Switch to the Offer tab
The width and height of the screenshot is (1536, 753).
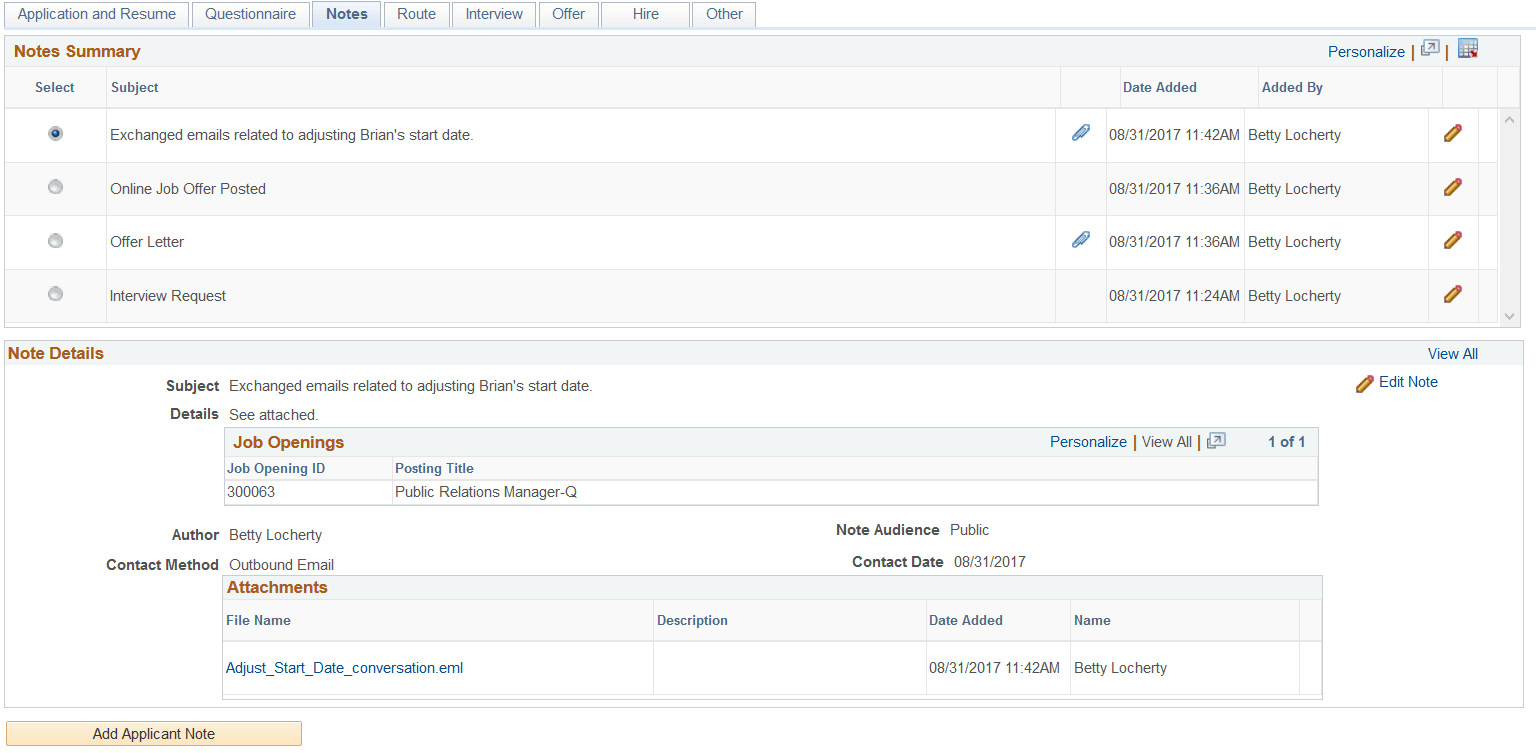point(568,14)
